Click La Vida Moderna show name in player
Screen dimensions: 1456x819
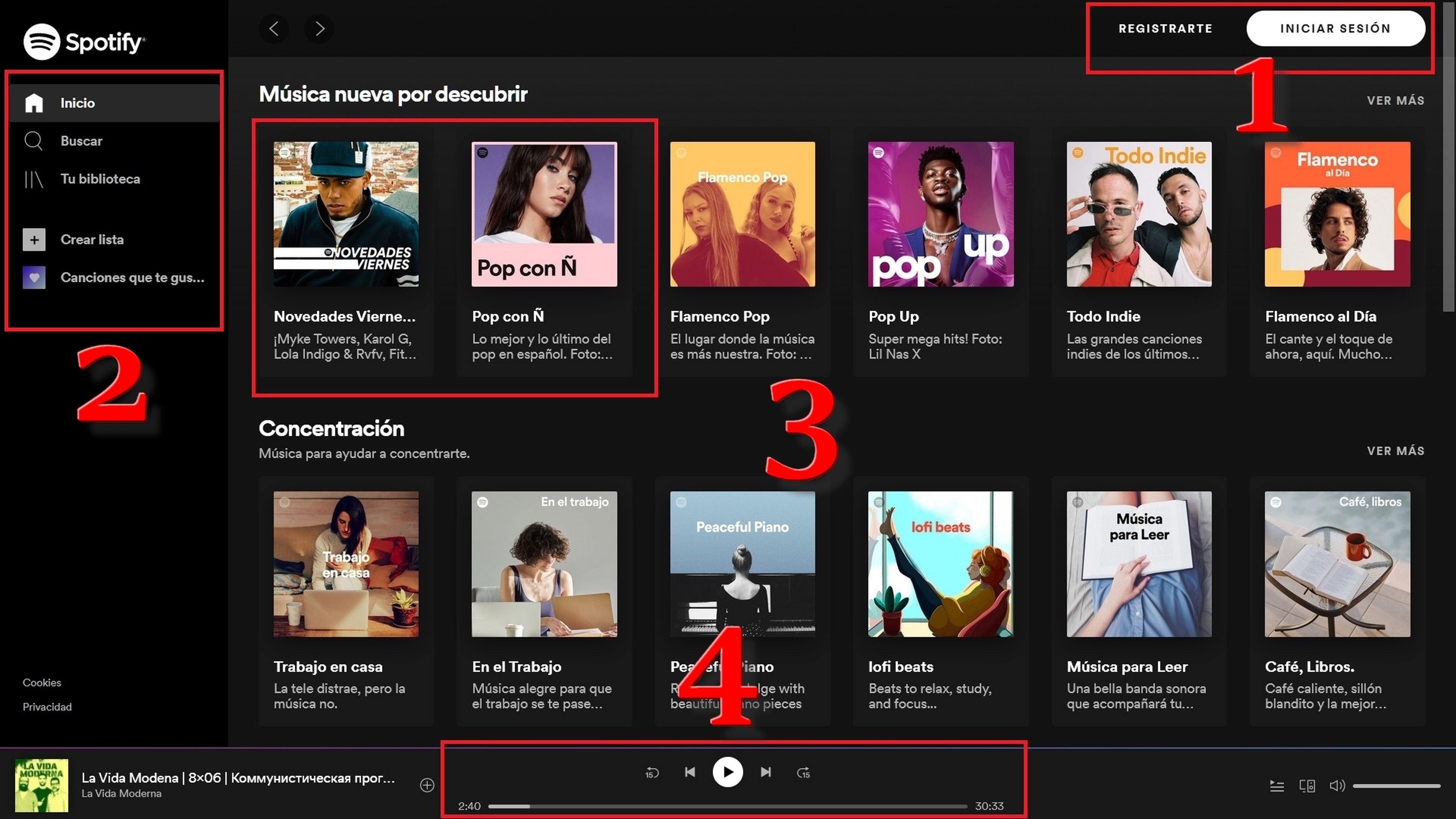[x=121, y=794]
